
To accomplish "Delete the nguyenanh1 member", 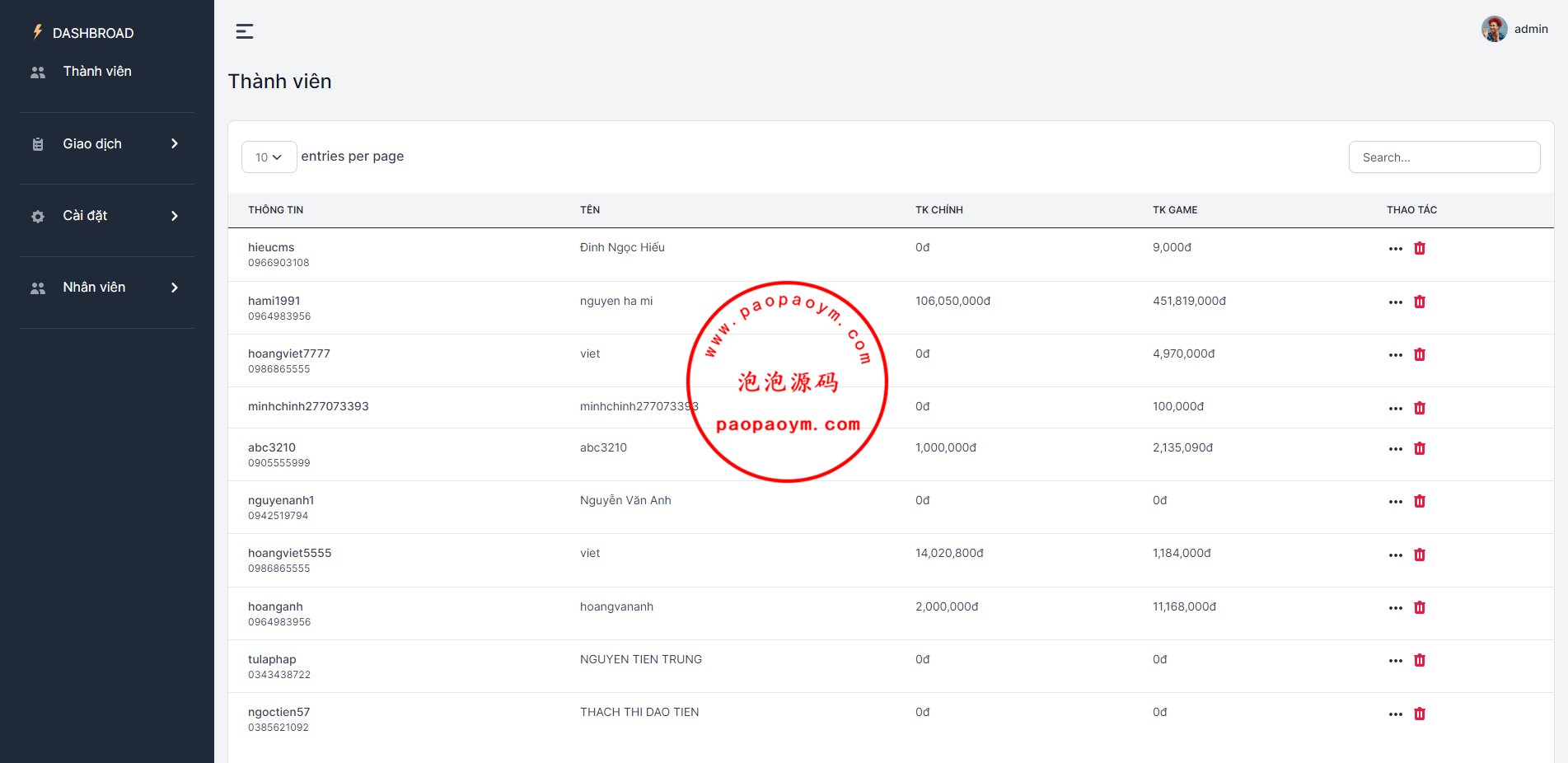I will pyautogui.click(x=1419, y=501).
